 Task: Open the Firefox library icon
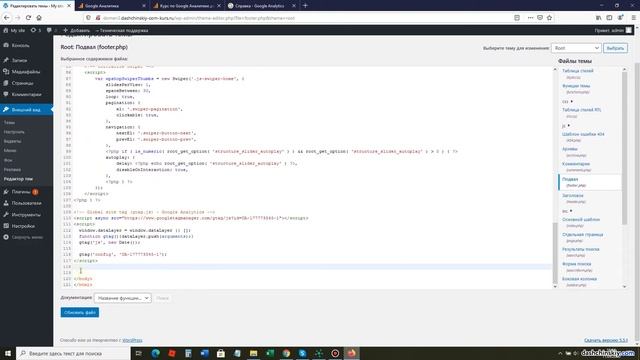pos(598,18)
